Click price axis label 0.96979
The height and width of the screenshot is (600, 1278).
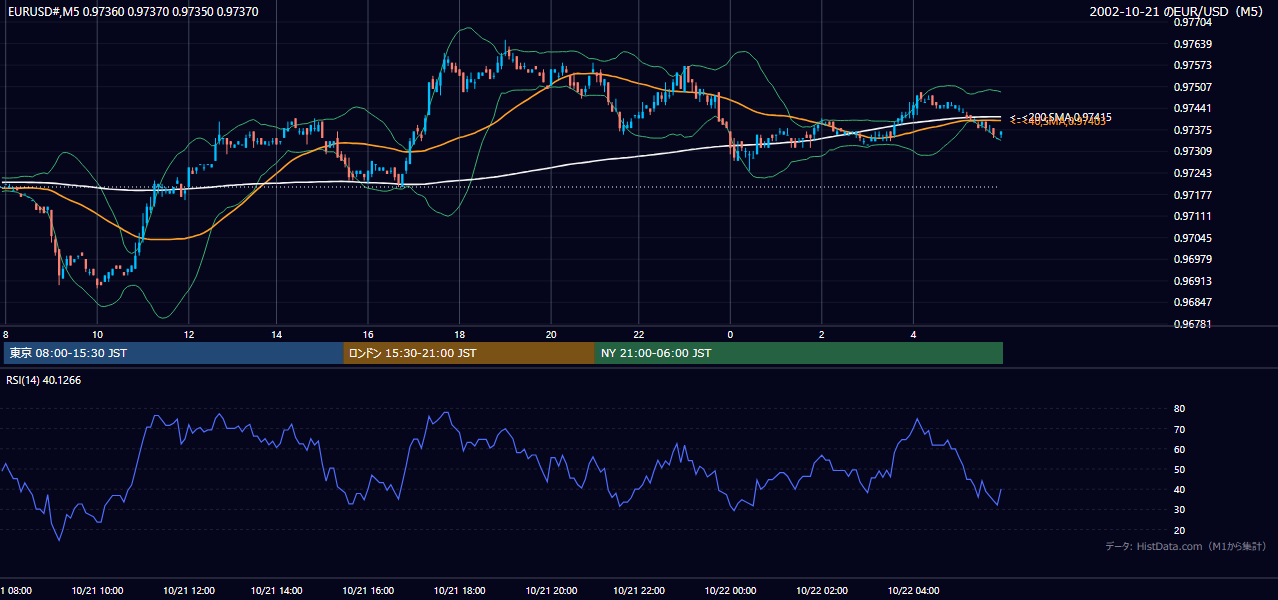tap(1192, 260)
